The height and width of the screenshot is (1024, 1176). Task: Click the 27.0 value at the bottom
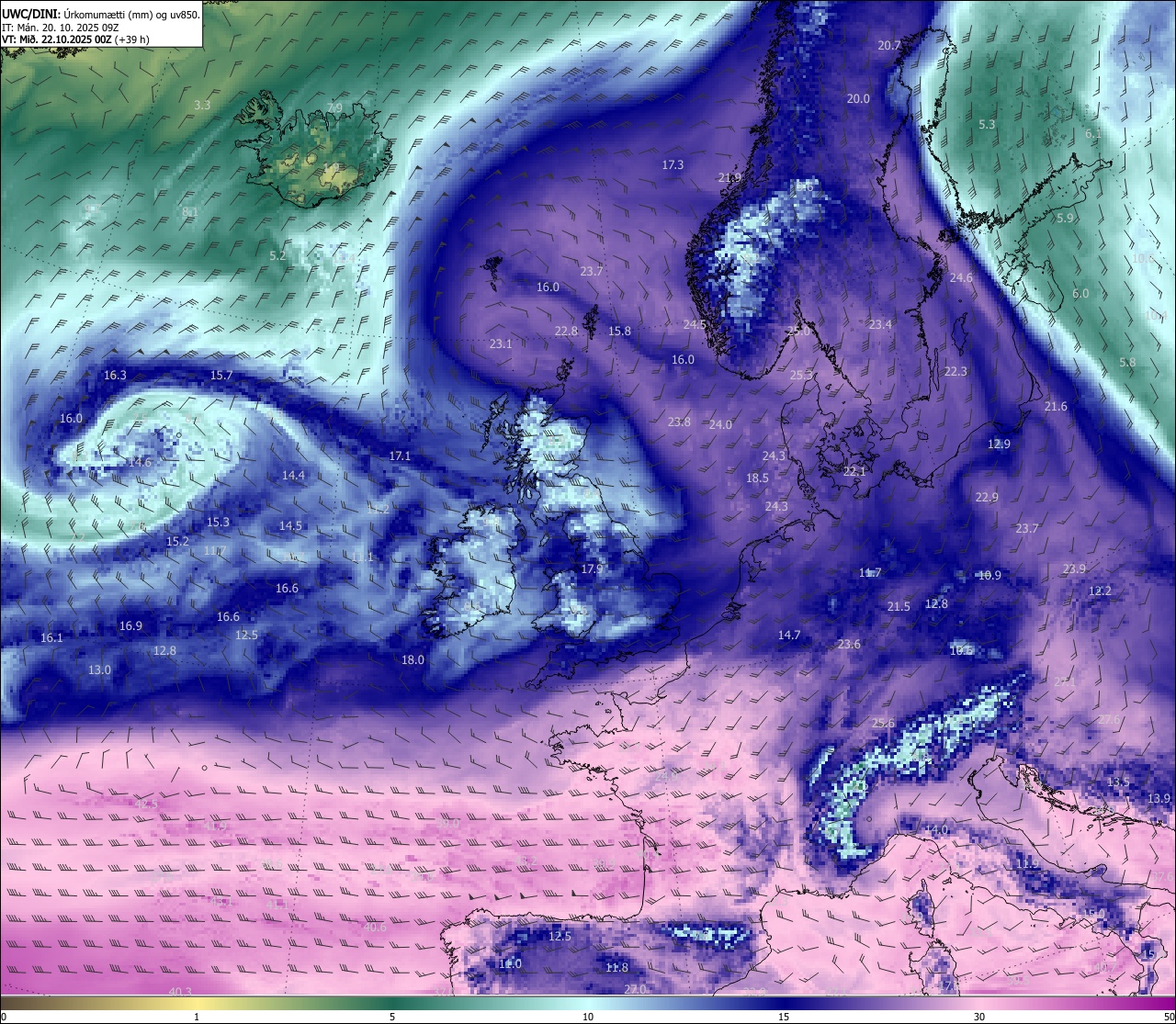(x=635, y=989)
